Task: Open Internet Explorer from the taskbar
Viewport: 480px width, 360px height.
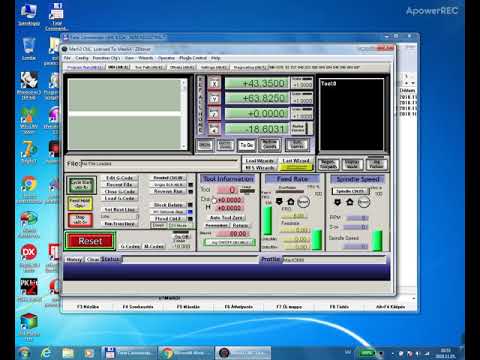Action: click(46, 353)
